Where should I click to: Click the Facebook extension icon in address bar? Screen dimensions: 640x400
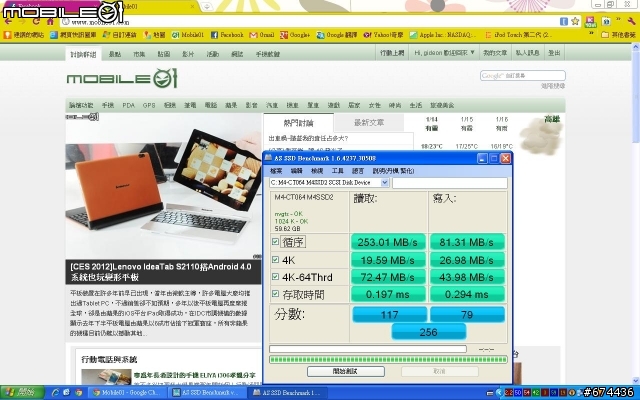pos(564,21)
